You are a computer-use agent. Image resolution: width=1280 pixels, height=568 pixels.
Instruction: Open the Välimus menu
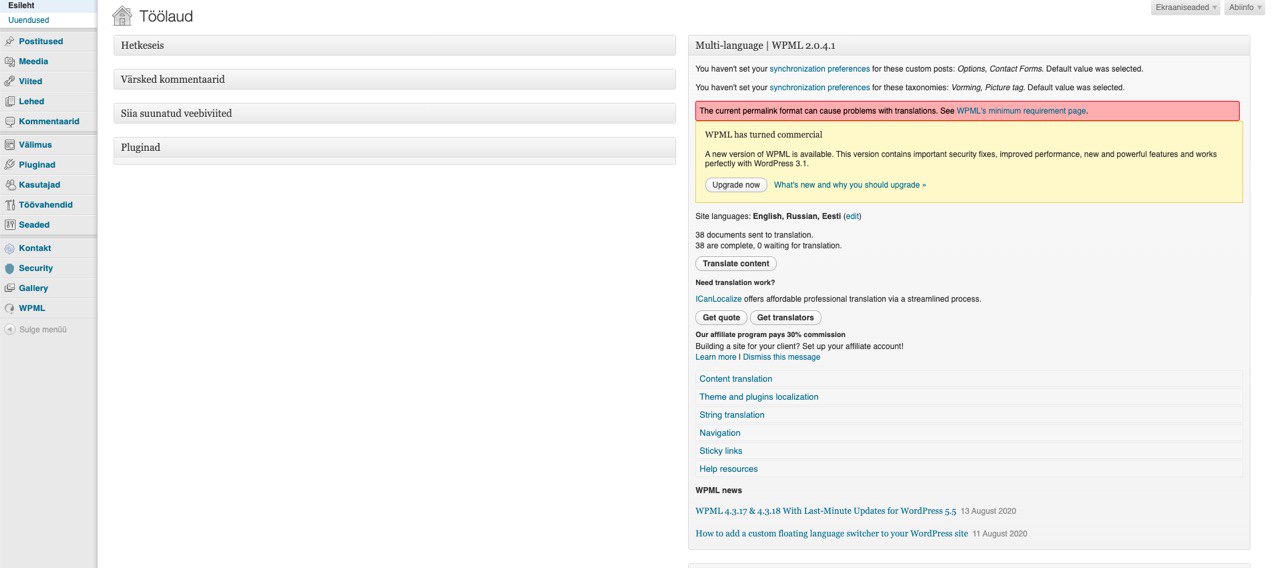[35, 144]
